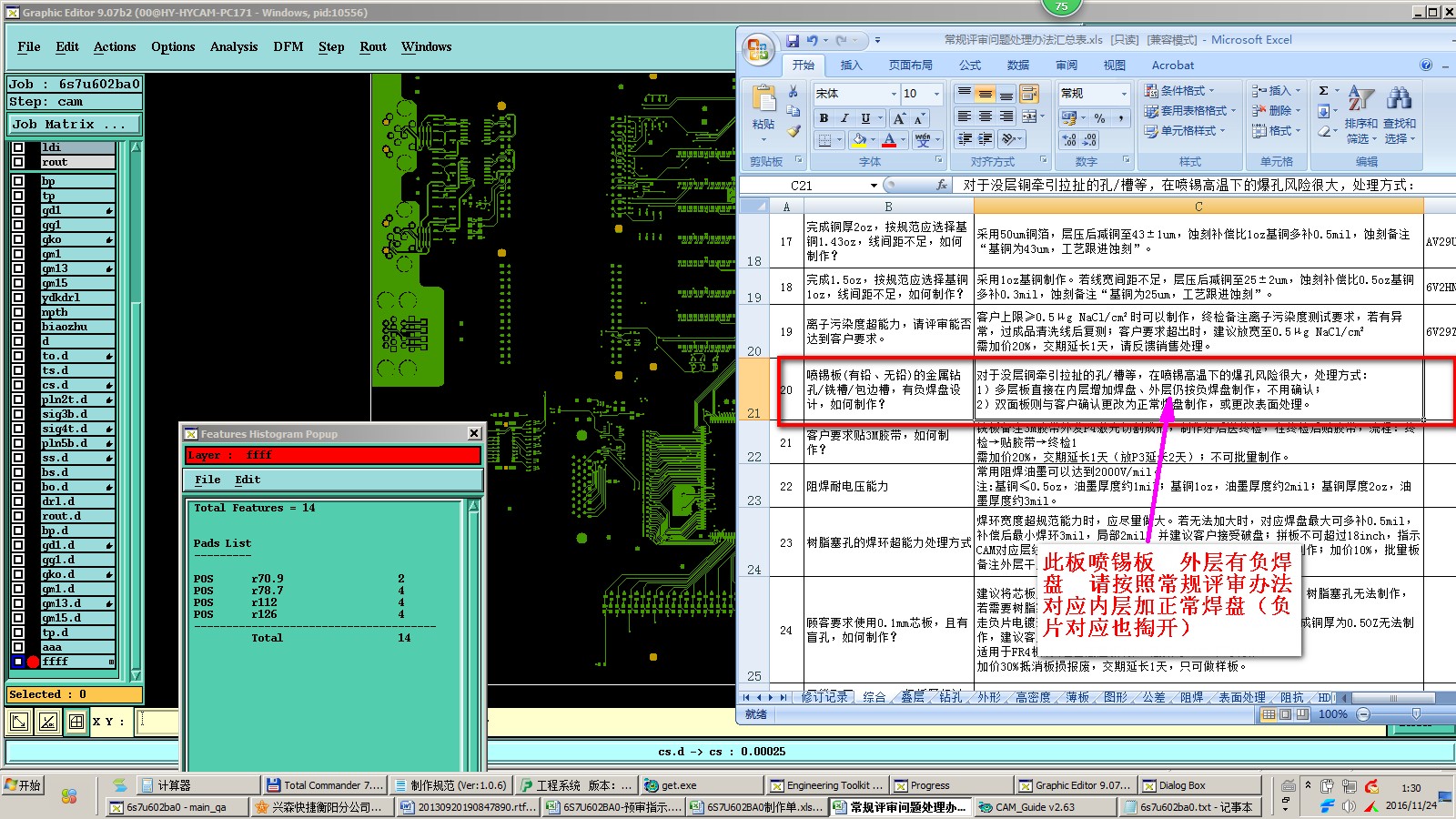Toggle checkbox for layer rout
The height and width of the screenshot is (819, 1456).
click(x=18, y=162)
